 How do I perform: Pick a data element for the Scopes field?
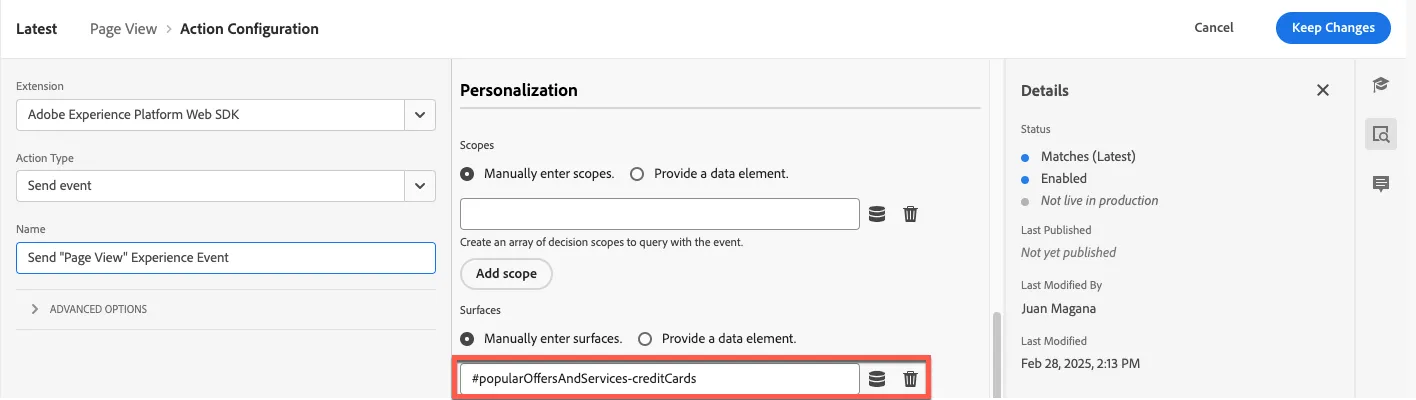(x=877, y=214)
